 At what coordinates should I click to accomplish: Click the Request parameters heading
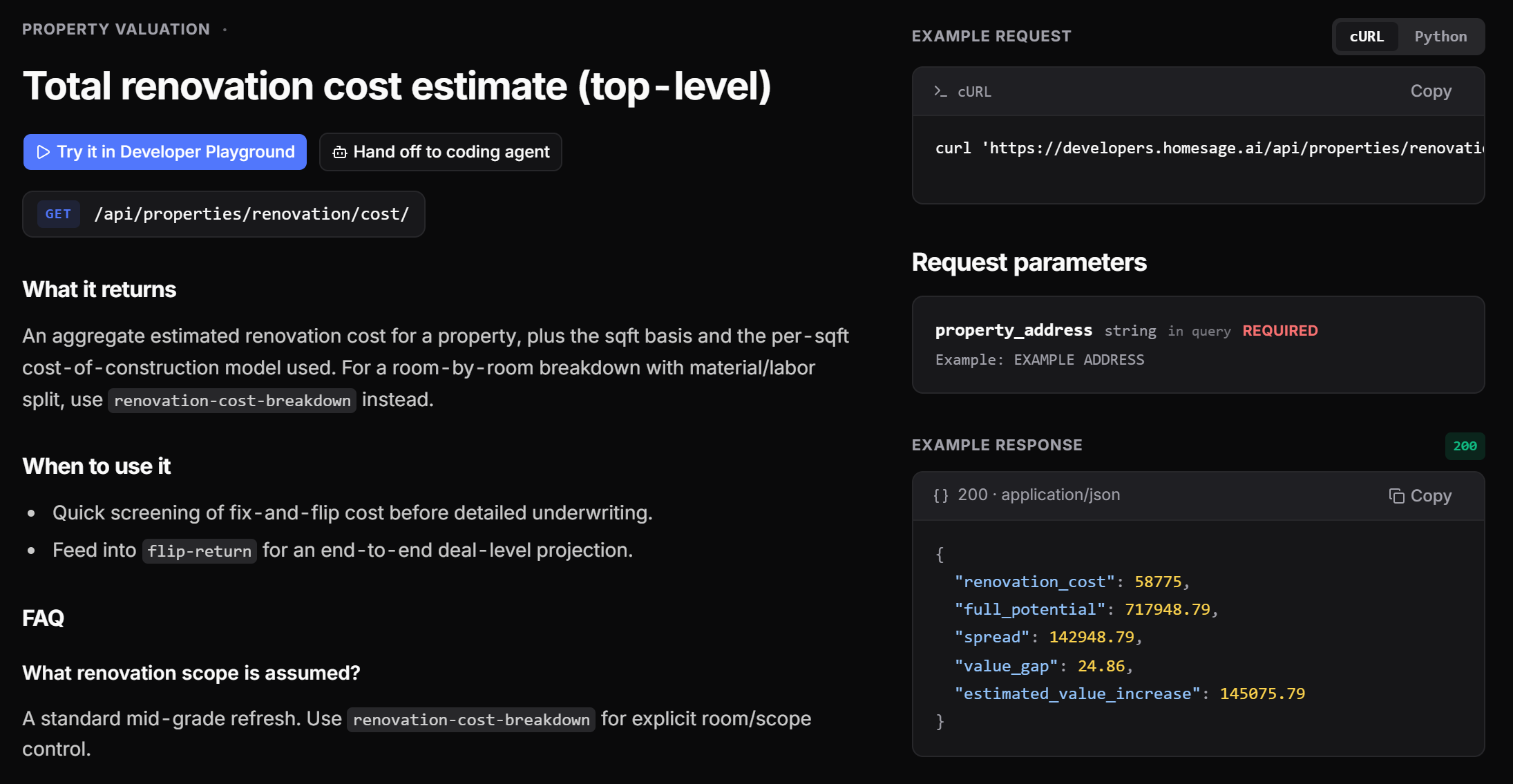click(1029, 262)
